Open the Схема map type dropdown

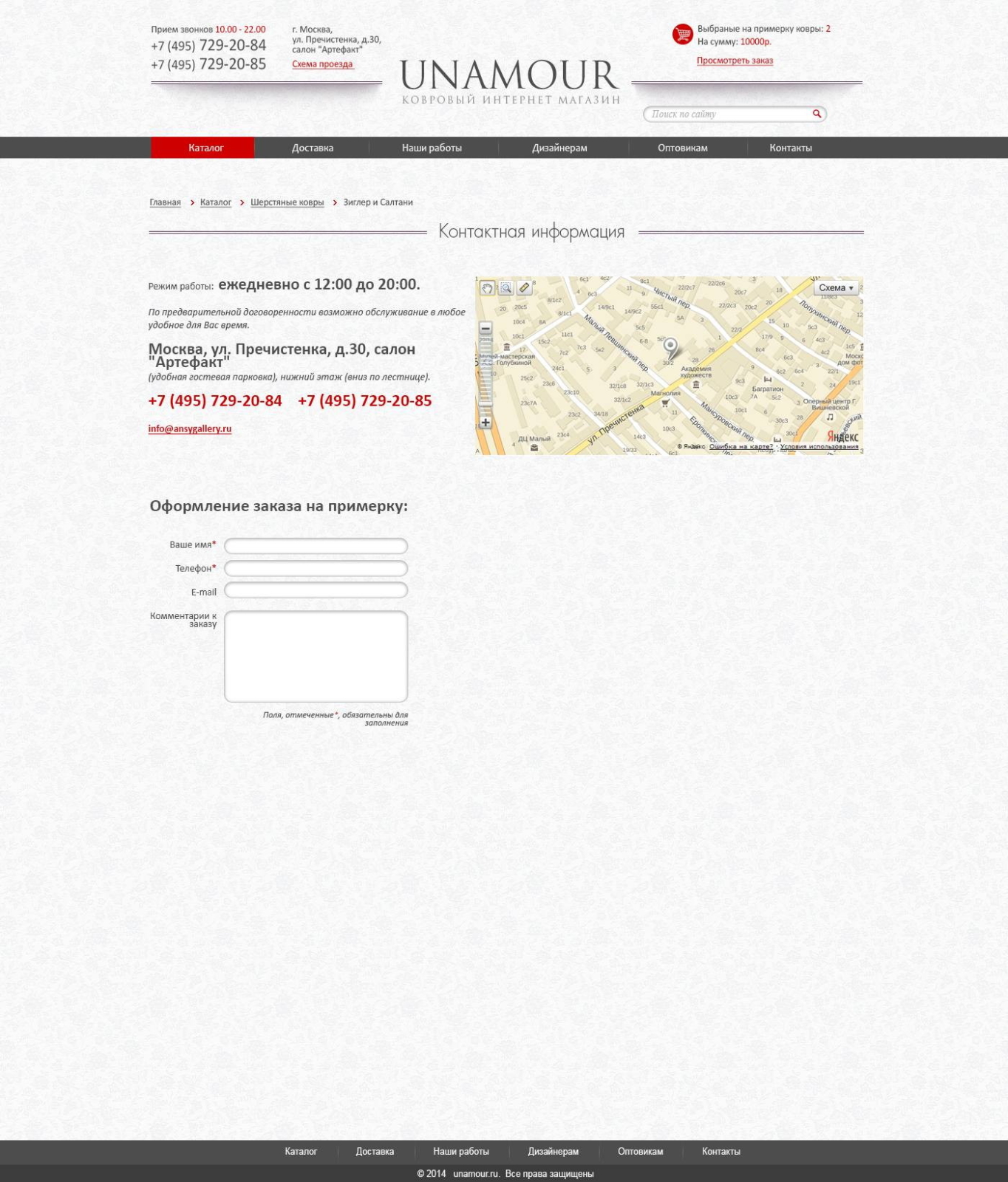[836, 288]
